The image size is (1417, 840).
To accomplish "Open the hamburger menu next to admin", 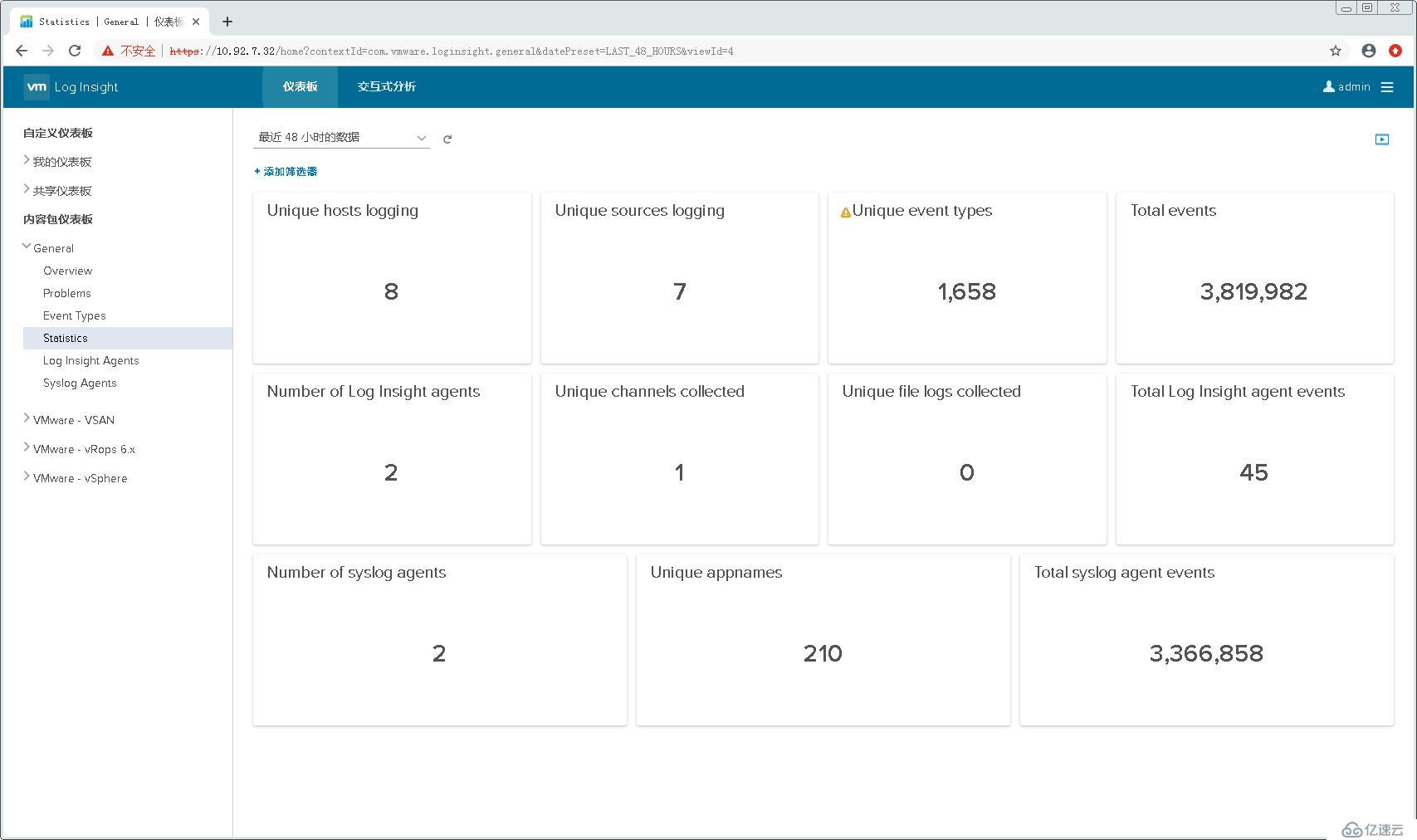I will point(1387,87).
